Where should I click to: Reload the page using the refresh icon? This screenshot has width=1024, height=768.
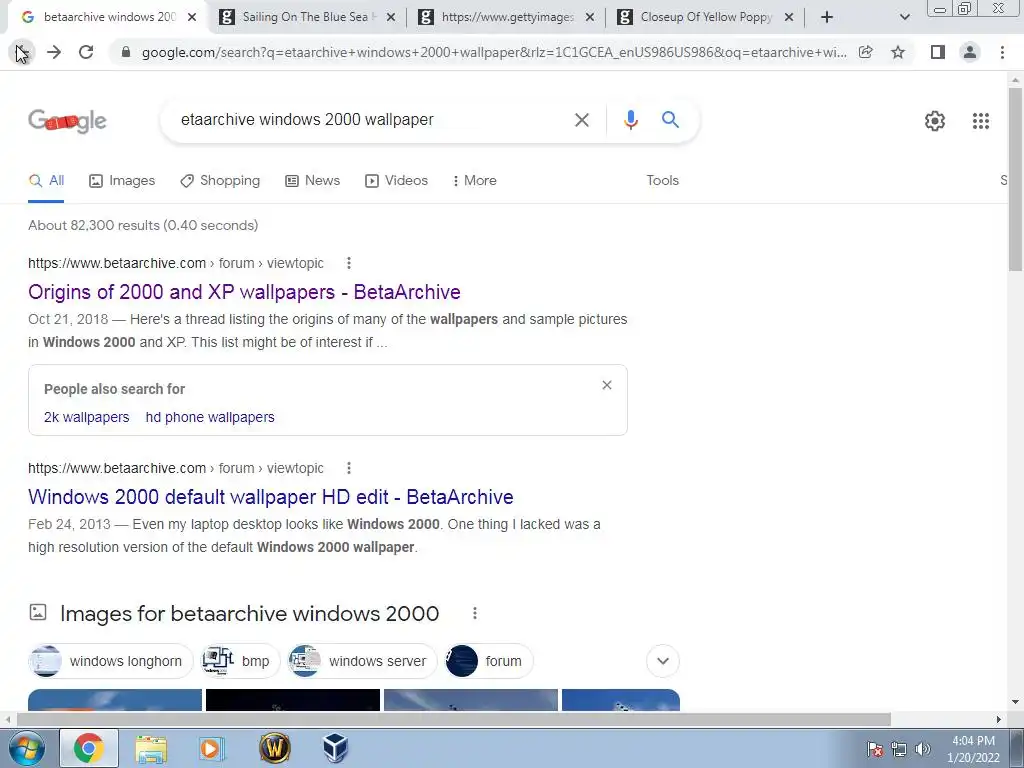[86, 52]
